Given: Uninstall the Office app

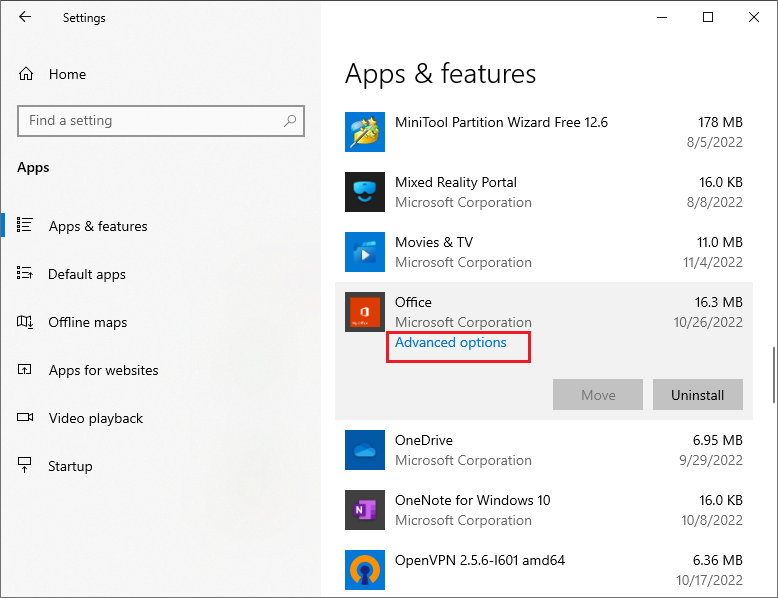Looking at the screenshot, I should (x=698, y=395).
